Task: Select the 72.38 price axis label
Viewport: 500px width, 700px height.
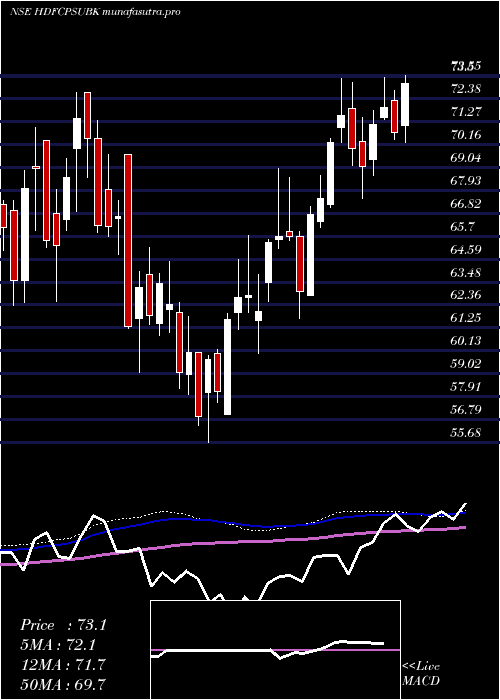Action: (x=466, y=90)
